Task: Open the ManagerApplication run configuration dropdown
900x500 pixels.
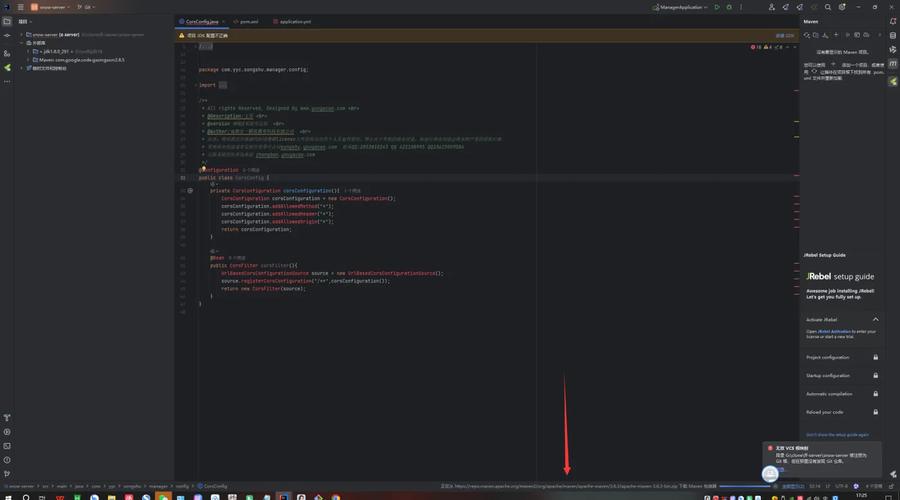Action: pos(682,7)
